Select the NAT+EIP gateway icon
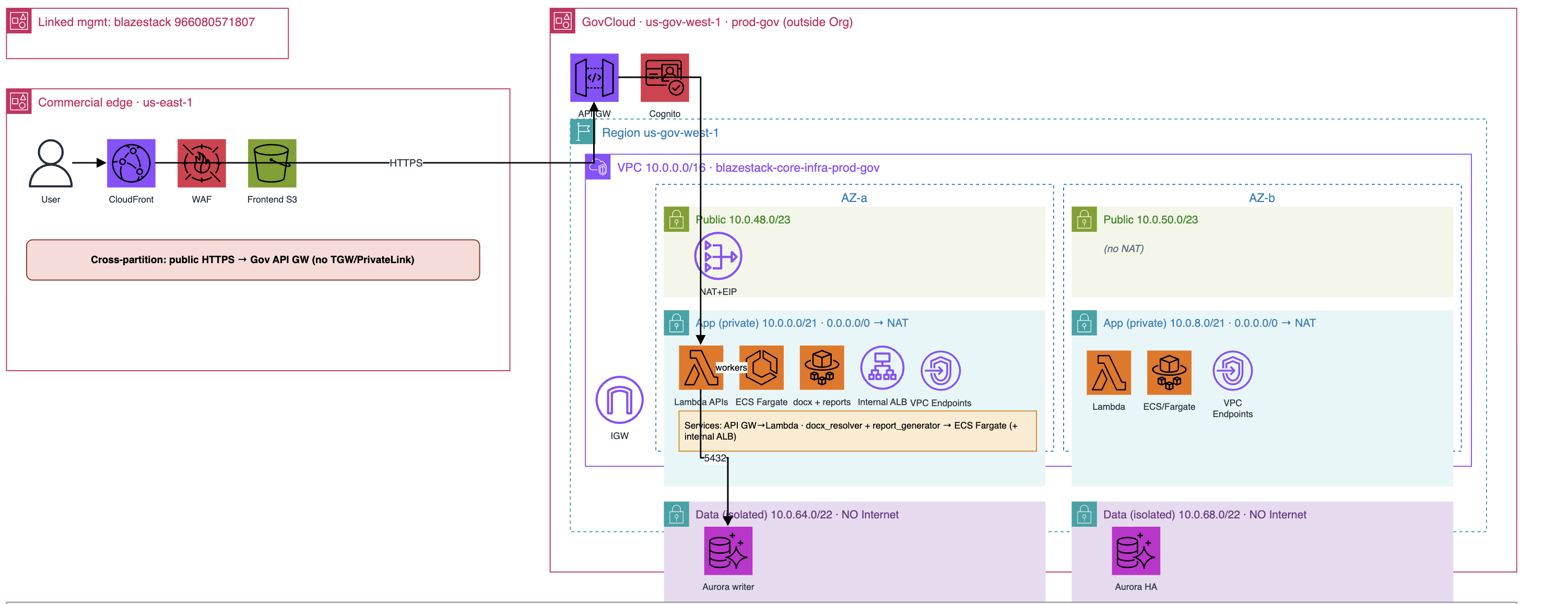 pos(718,256)
